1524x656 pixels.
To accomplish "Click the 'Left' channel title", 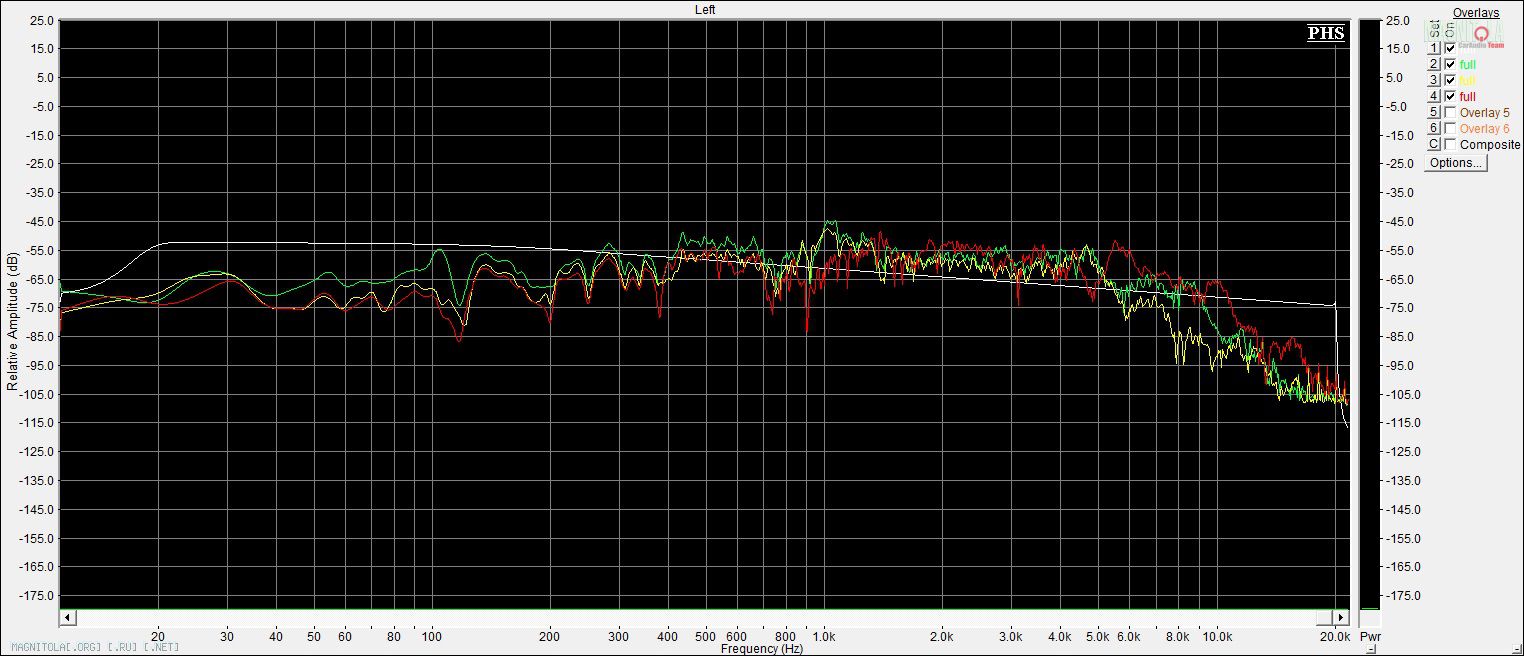I will click(x=705, y=9).
